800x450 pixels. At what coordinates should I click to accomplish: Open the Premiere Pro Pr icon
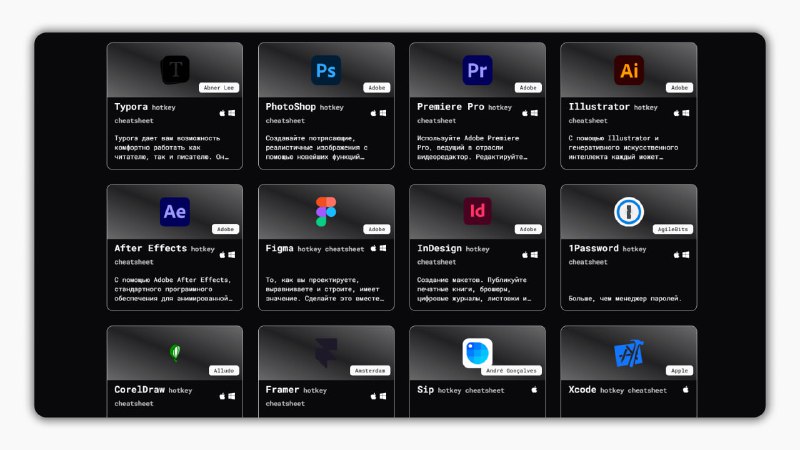point(478,70)
